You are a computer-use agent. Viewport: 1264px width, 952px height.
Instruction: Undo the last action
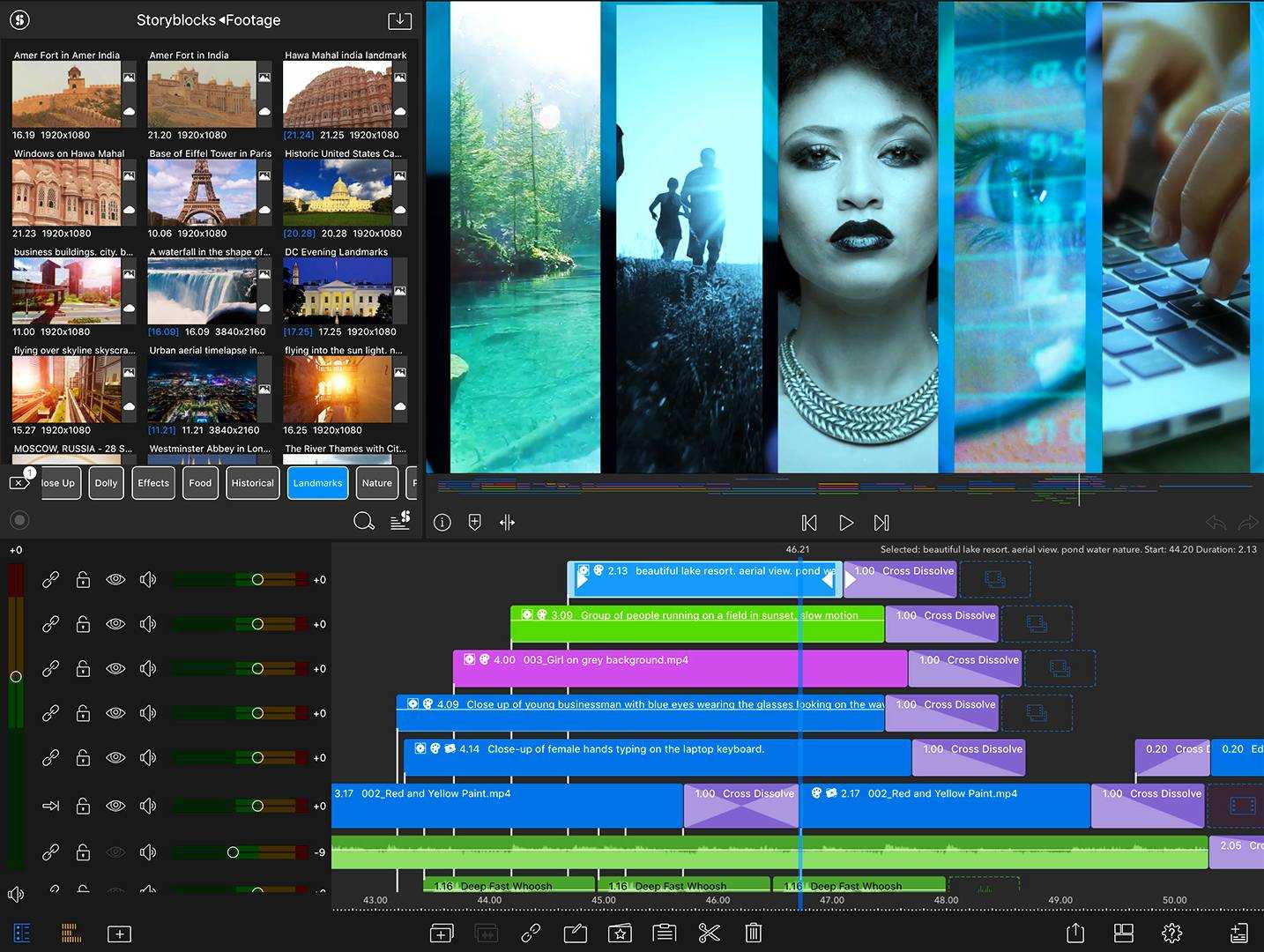pos(1216,523)
